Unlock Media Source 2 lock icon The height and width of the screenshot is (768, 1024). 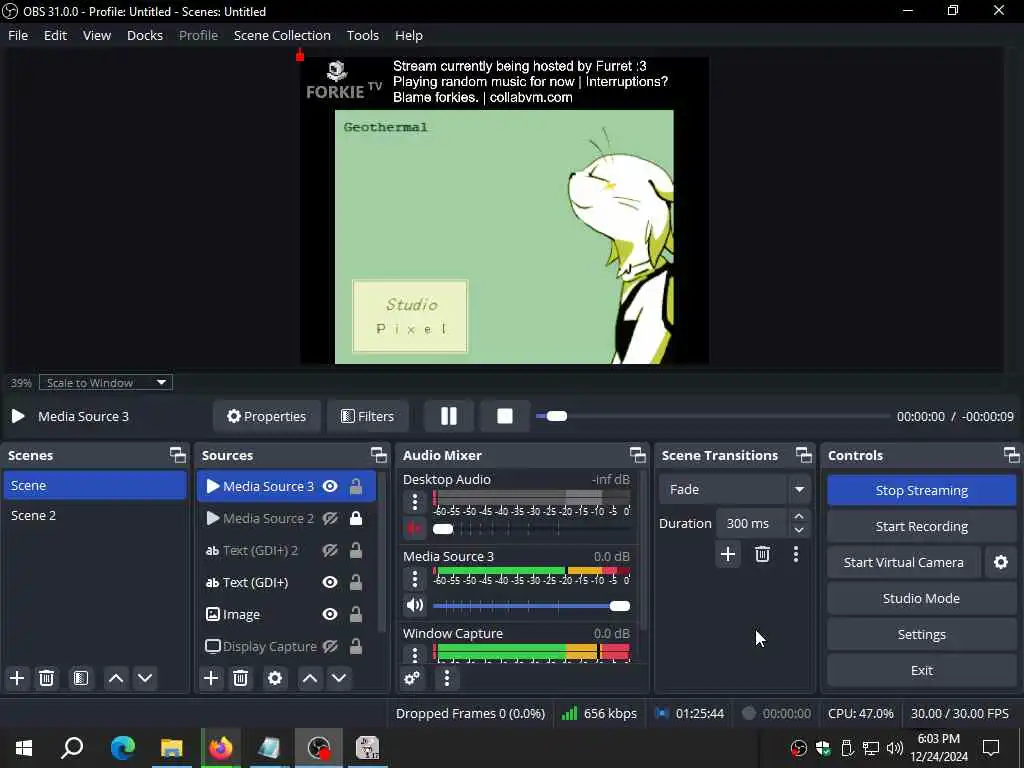pyautogui.click(x=356, y=519)
